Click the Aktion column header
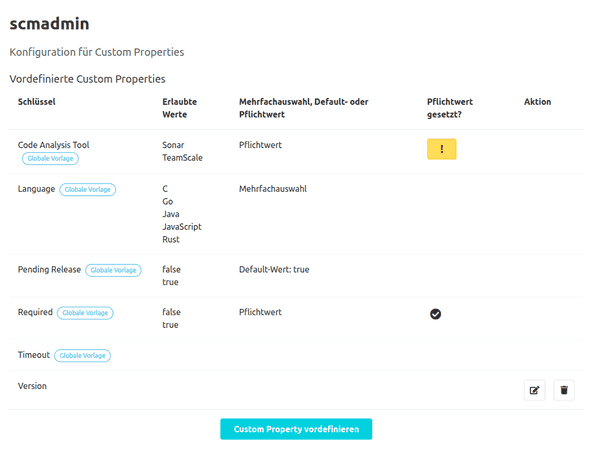590x449 pixels. point(537,102)
